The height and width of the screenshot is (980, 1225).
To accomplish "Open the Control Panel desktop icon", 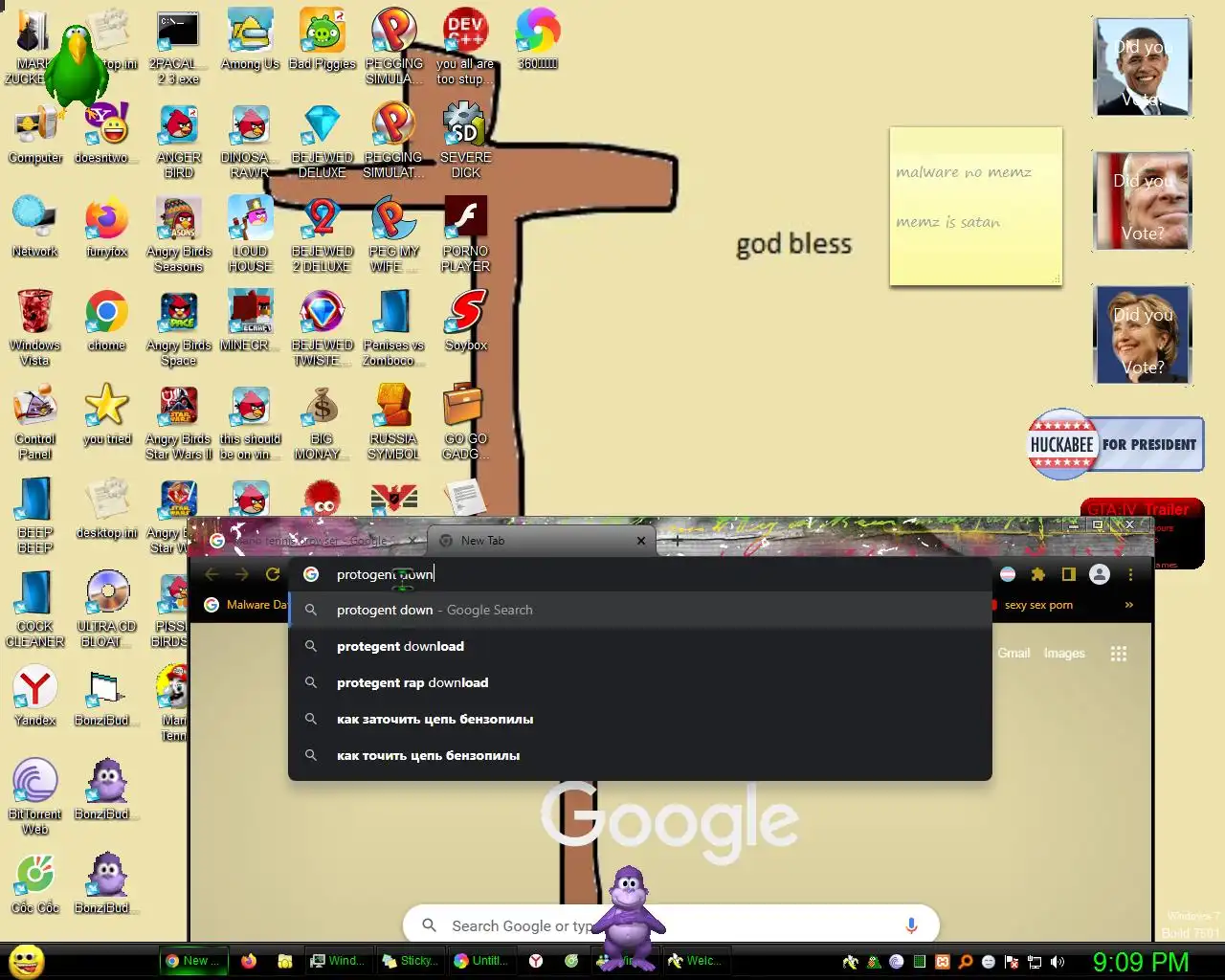I will (34, 423).
